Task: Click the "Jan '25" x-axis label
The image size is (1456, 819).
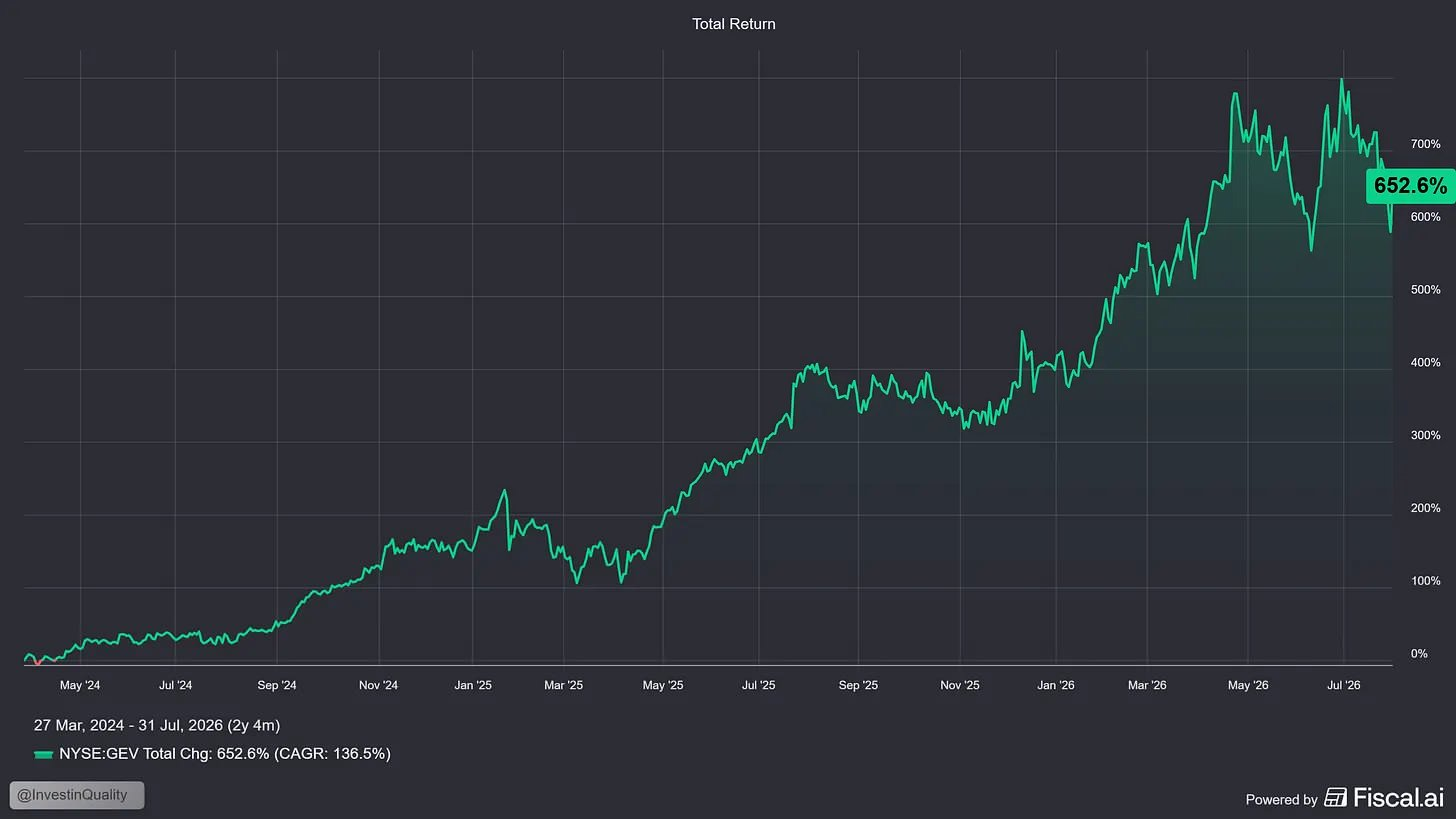Action: coord(473,685)
